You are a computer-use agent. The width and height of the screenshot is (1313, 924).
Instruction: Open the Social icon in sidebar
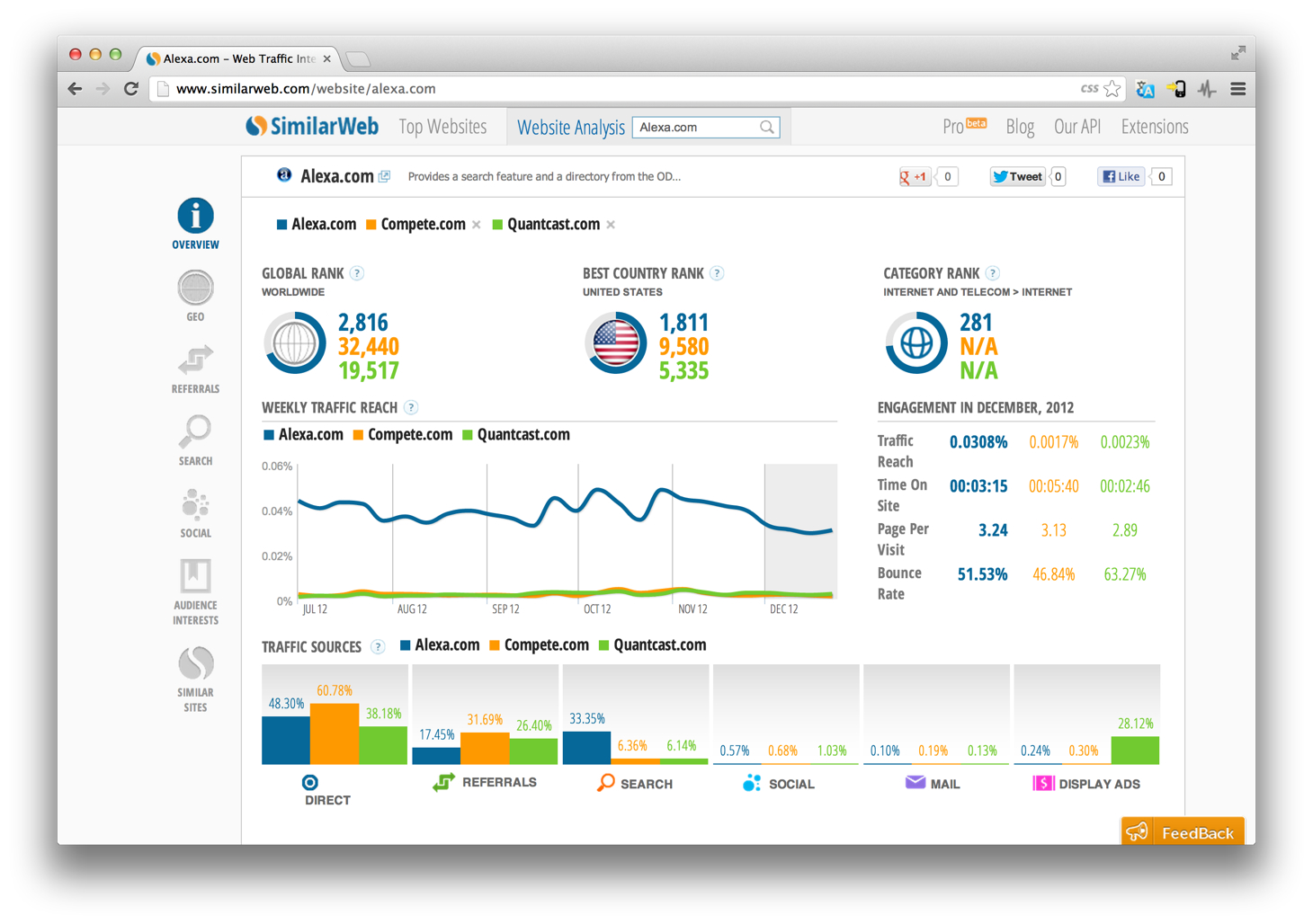click(x=195, y=505)
